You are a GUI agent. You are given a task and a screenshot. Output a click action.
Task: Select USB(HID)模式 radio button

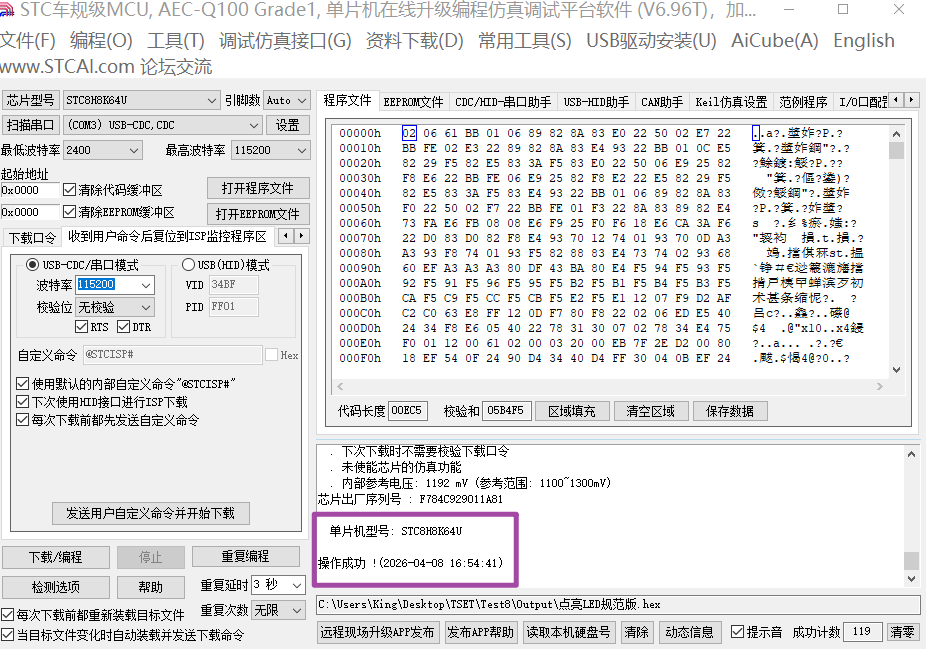coord(188,265)
